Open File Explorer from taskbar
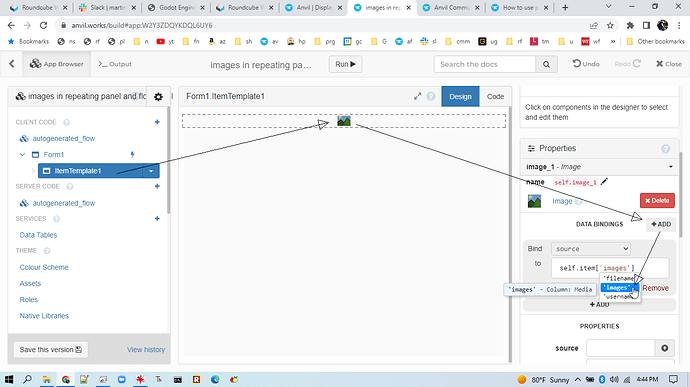Image resolution: width=690 pixels, height=387 pixels. pyautogui.click(x=47, y=379)
